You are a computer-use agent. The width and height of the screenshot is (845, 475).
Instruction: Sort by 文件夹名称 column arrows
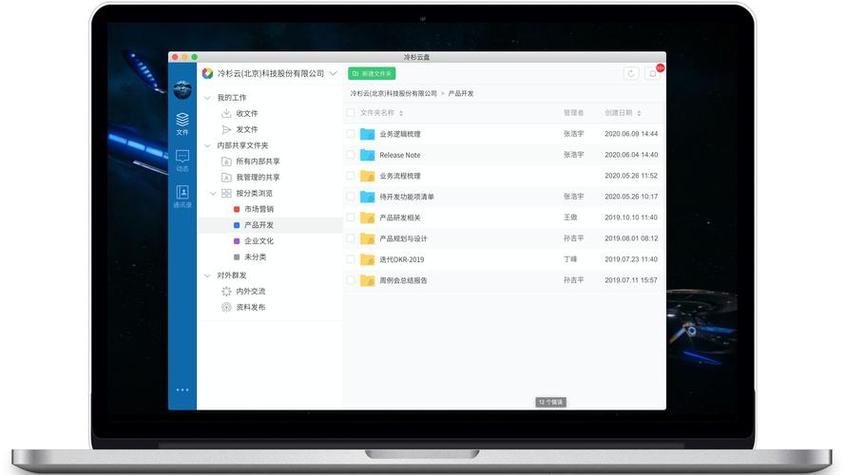401,113
